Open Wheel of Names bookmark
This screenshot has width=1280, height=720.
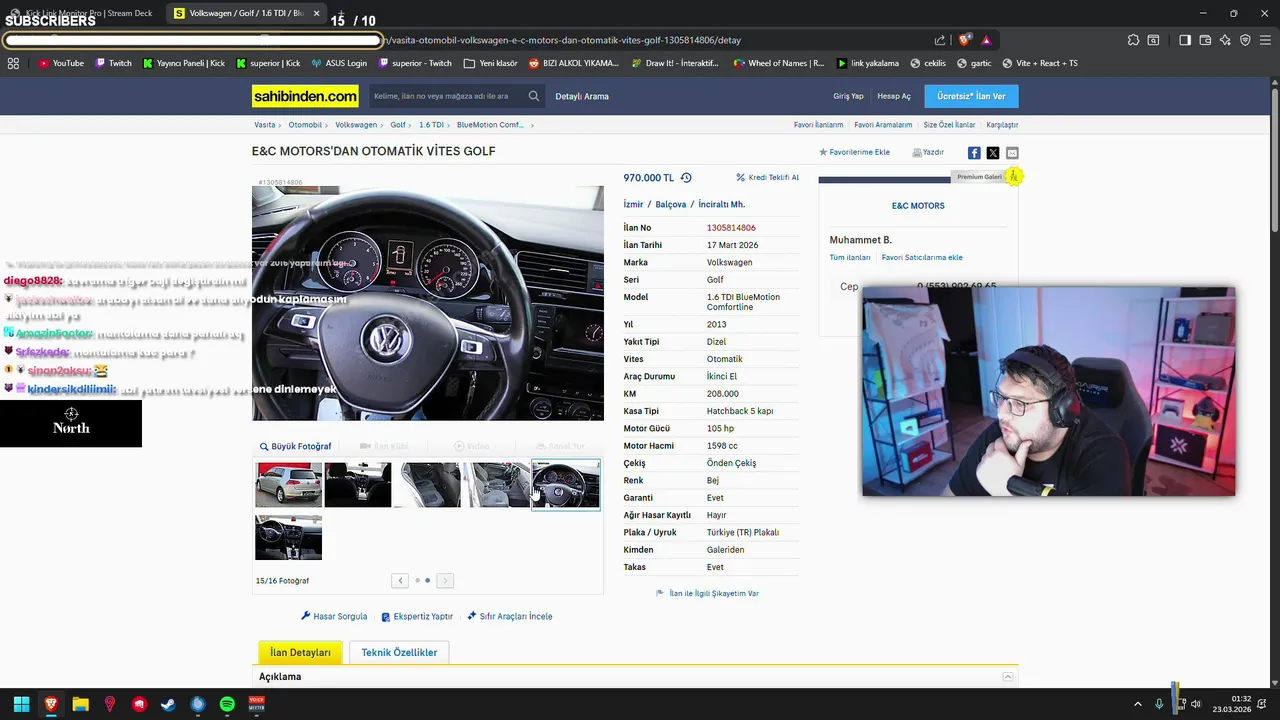point(779,63)
